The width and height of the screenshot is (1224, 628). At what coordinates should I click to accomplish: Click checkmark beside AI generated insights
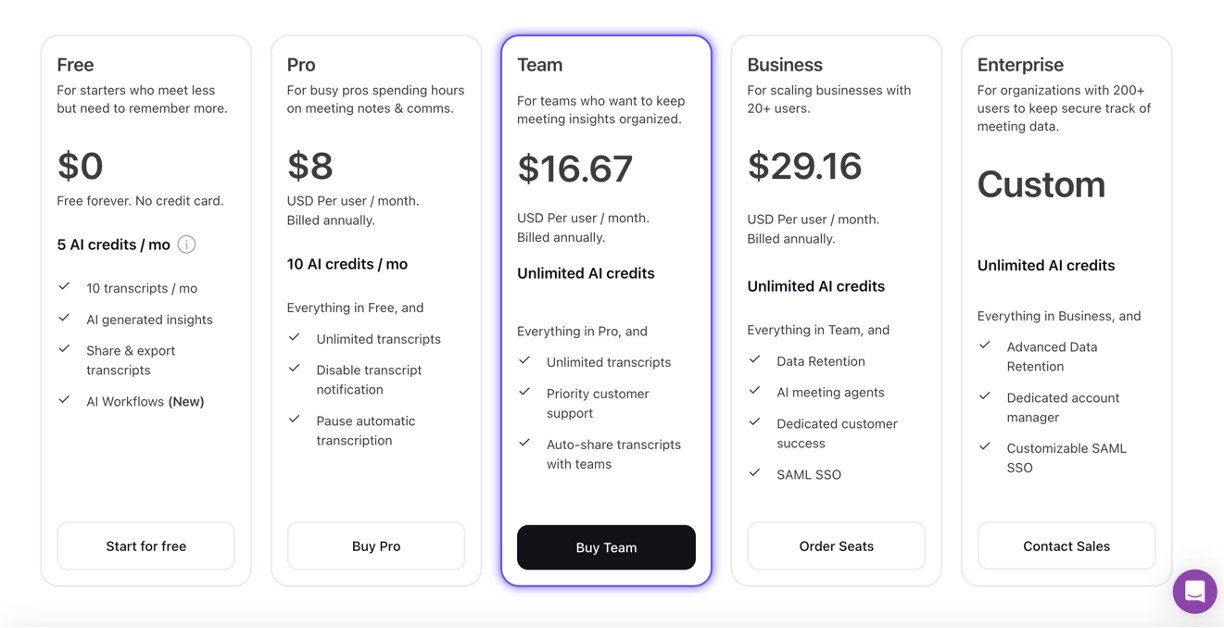pyautogui.click(x=64, y=318)
